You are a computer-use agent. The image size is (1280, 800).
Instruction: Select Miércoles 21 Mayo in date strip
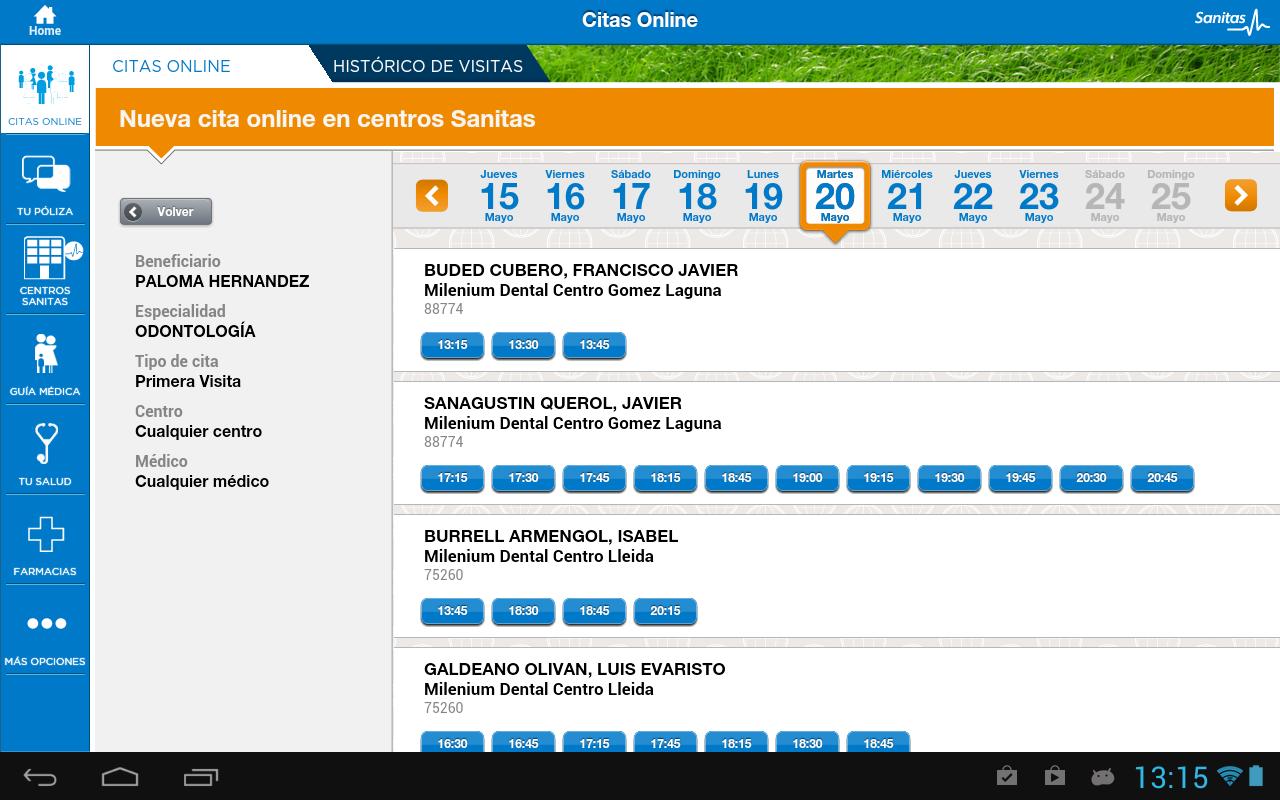906,196
